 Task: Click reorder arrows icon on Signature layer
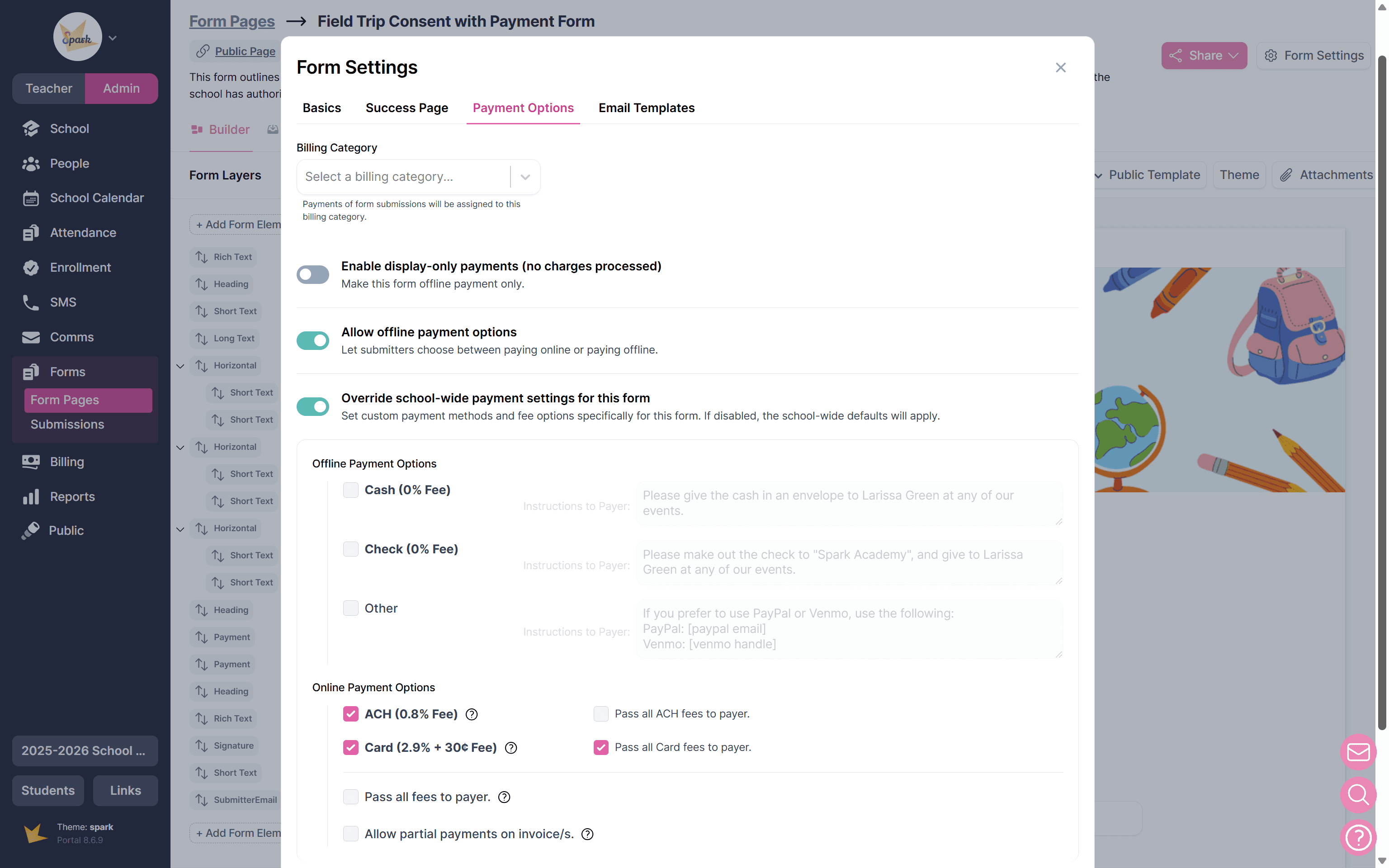point(202,746)
